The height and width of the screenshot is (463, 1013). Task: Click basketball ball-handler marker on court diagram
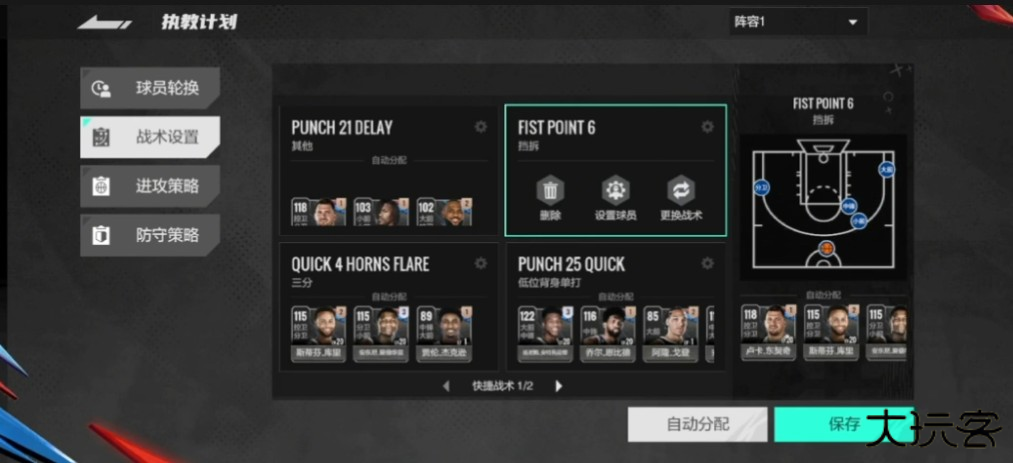point(826,248)
